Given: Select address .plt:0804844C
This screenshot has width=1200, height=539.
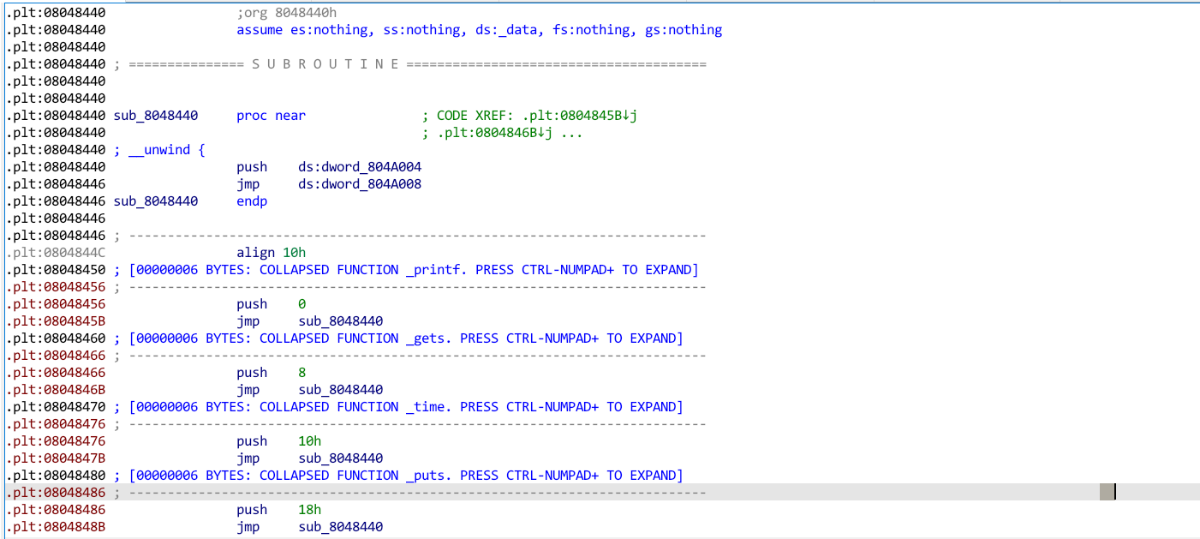Looking at the screenshot, I should click(56, 253).
